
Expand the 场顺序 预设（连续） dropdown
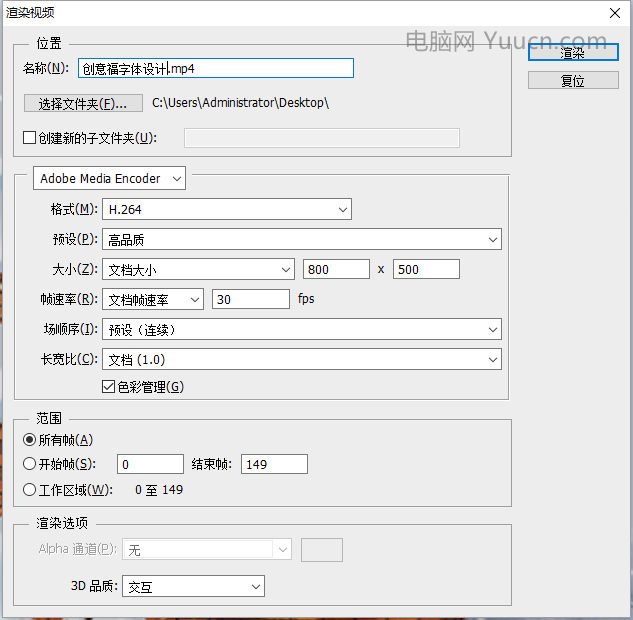(302, 329)
